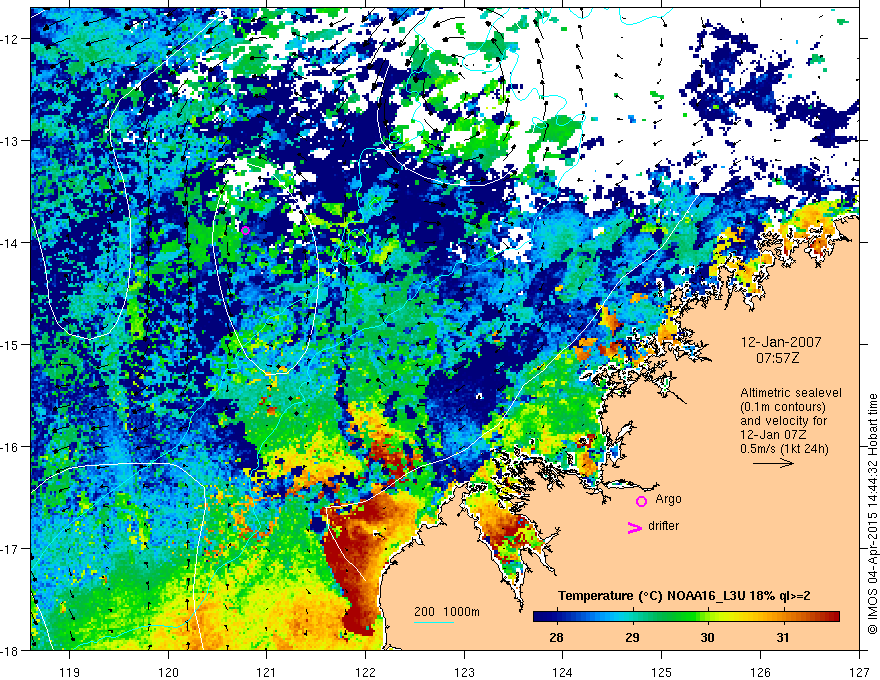Image resolution: width=880 pixels, height=680 pixels.
Task: Click latitude axis label -16
Action: (12, 447)
